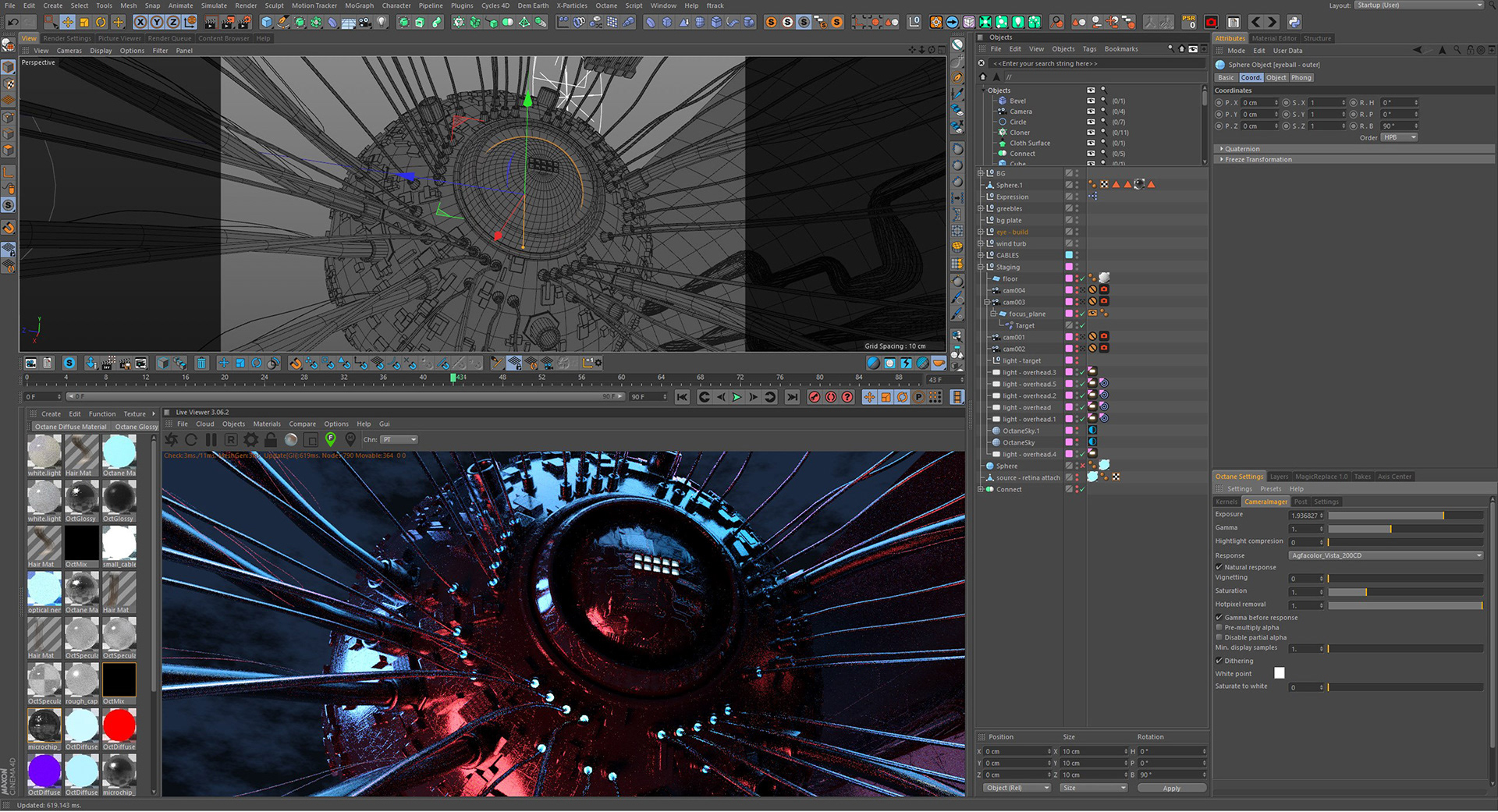Toggle the Y-axis lock icon
This screenshot has height=812, width=1498.
(x=157, y=22)
